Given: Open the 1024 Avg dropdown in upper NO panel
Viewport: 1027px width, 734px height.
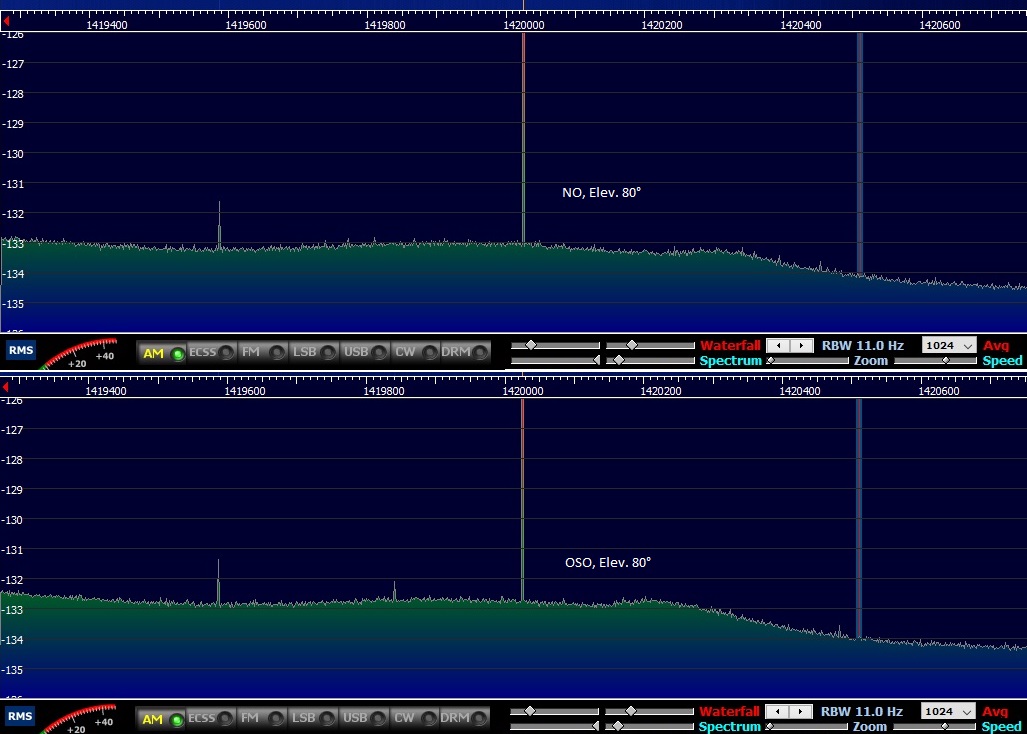Looking at the screenshot, I should pyautogui.click(x=948, y=345).
